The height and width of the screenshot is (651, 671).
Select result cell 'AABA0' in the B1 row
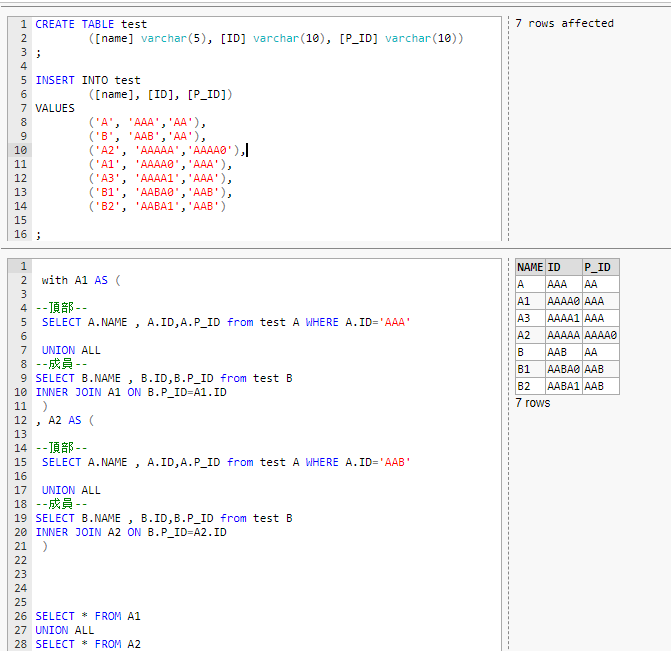point(564,369)
